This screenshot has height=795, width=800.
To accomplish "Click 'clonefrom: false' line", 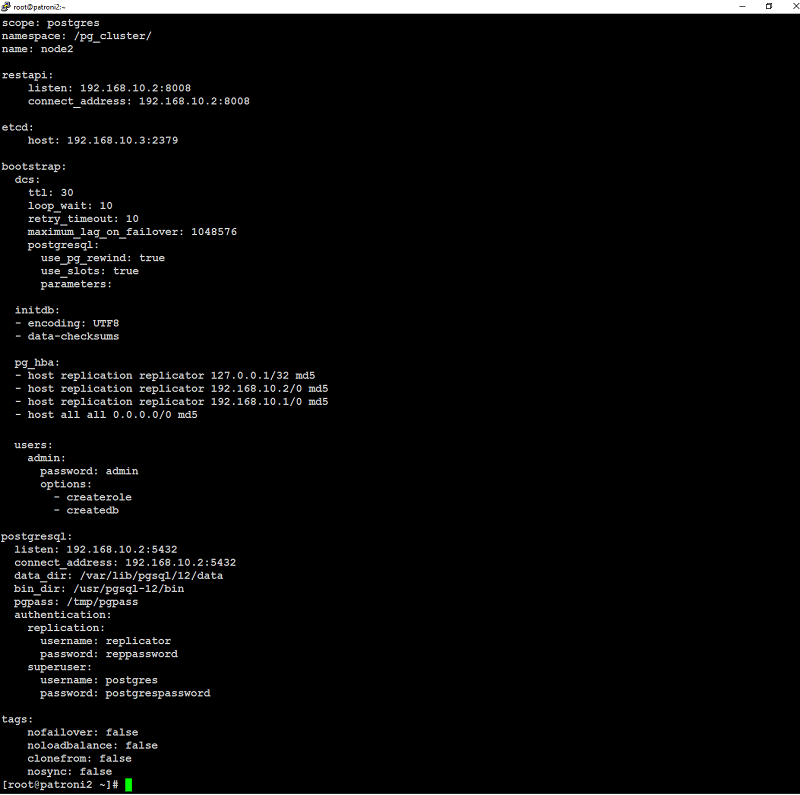I will coord(80,759).
